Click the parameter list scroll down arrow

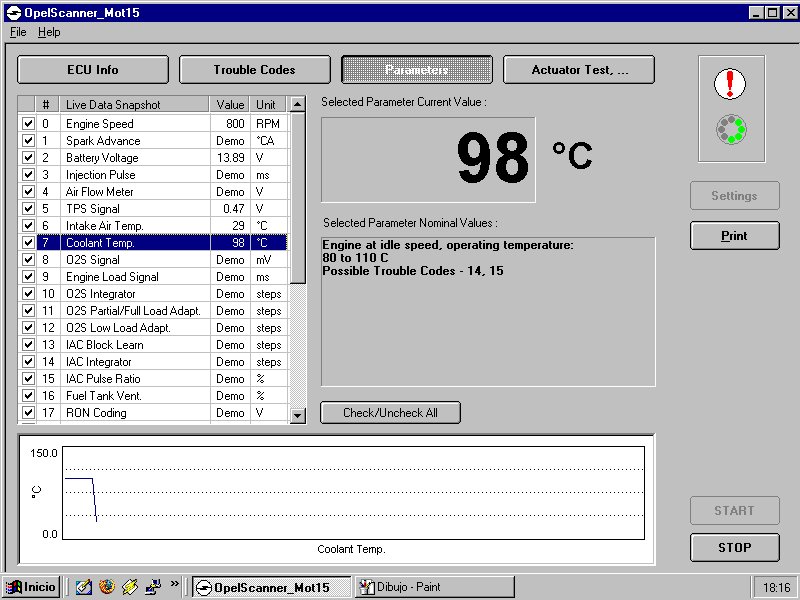pyautogui.click(x=297, y=416)
